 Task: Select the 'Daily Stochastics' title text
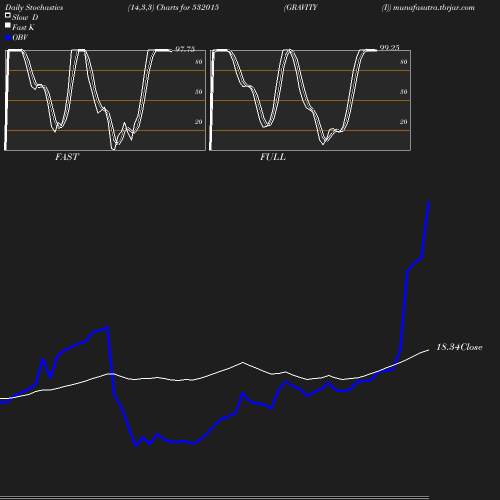[x=34, y=8]
